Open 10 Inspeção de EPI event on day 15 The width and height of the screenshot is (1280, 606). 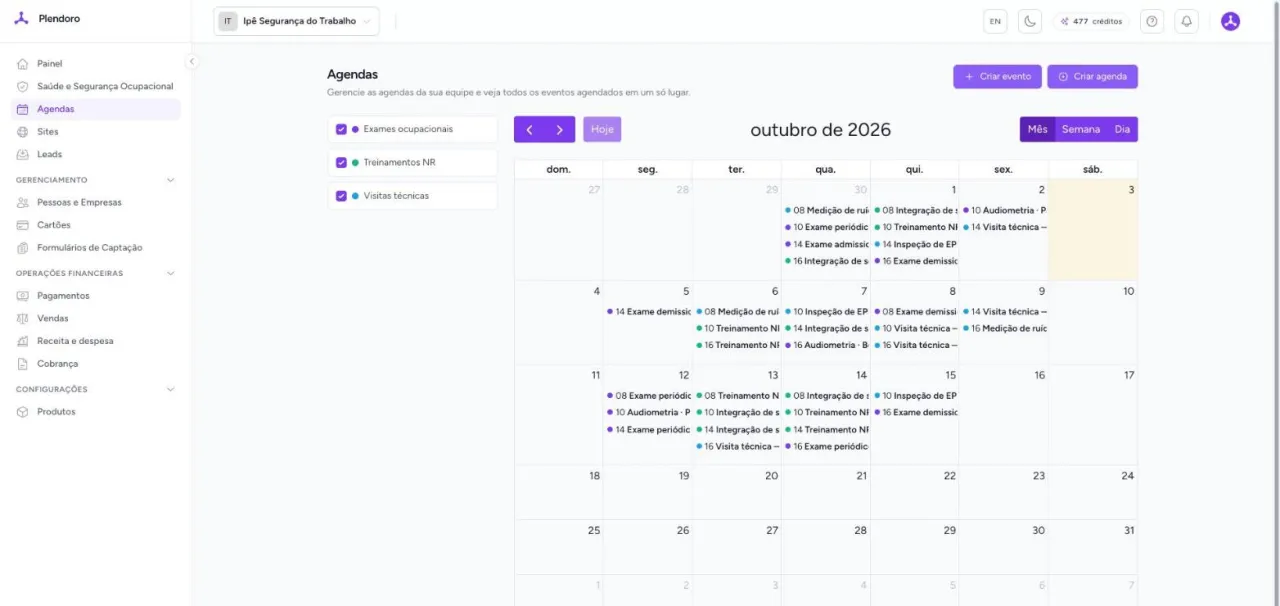(x=915, y=396)
